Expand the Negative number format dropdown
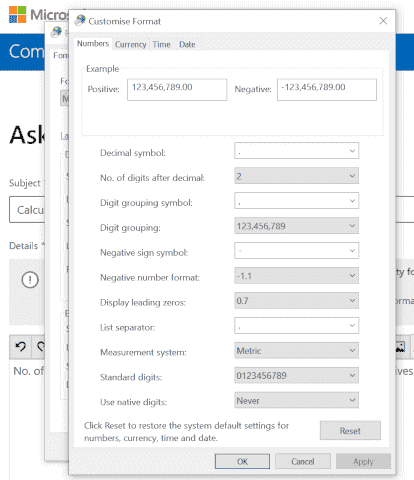414x480 pixels. pyautogui.click(x=296, y=276)
